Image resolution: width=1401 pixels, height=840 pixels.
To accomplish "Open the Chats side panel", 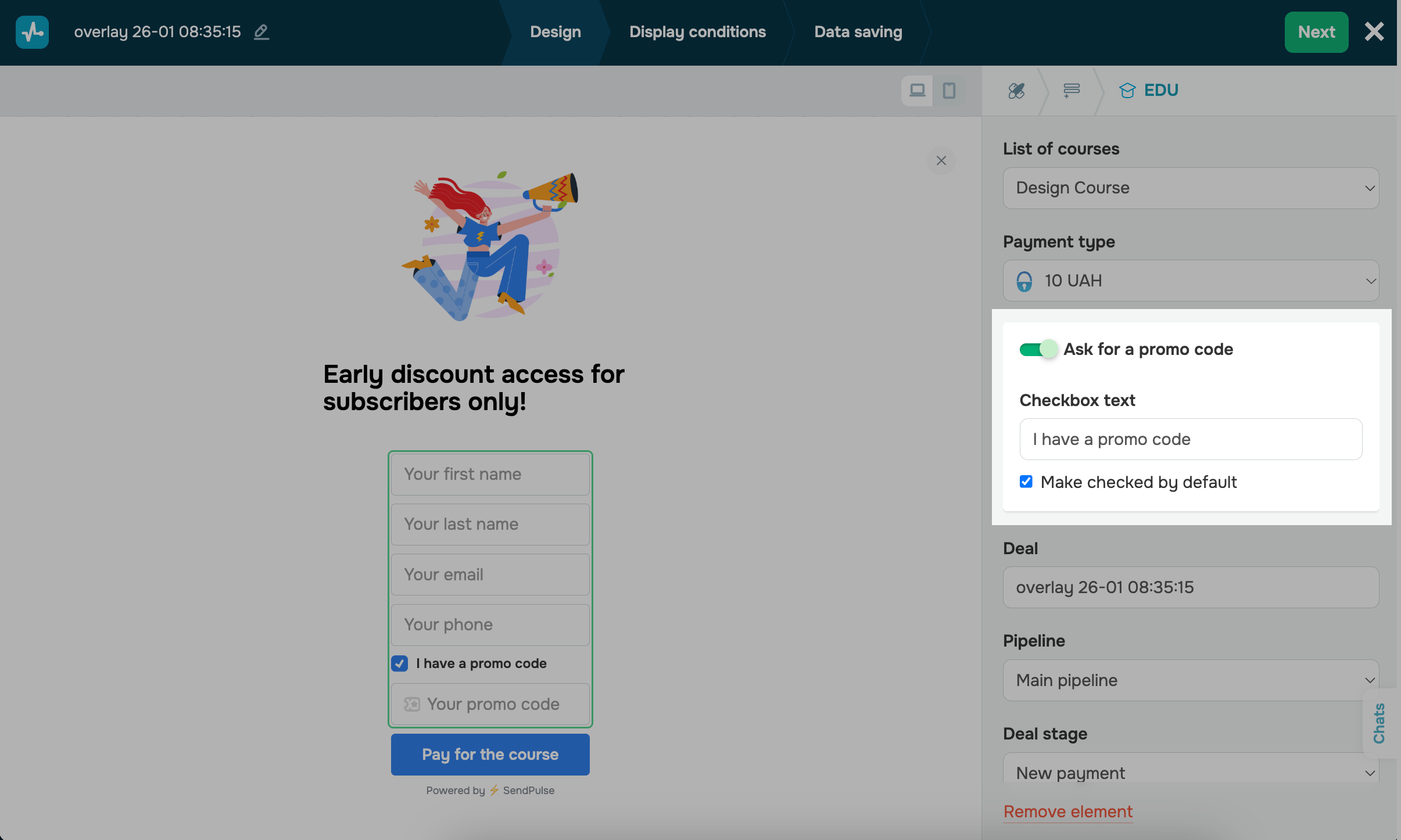I will tap(1380, 722).
